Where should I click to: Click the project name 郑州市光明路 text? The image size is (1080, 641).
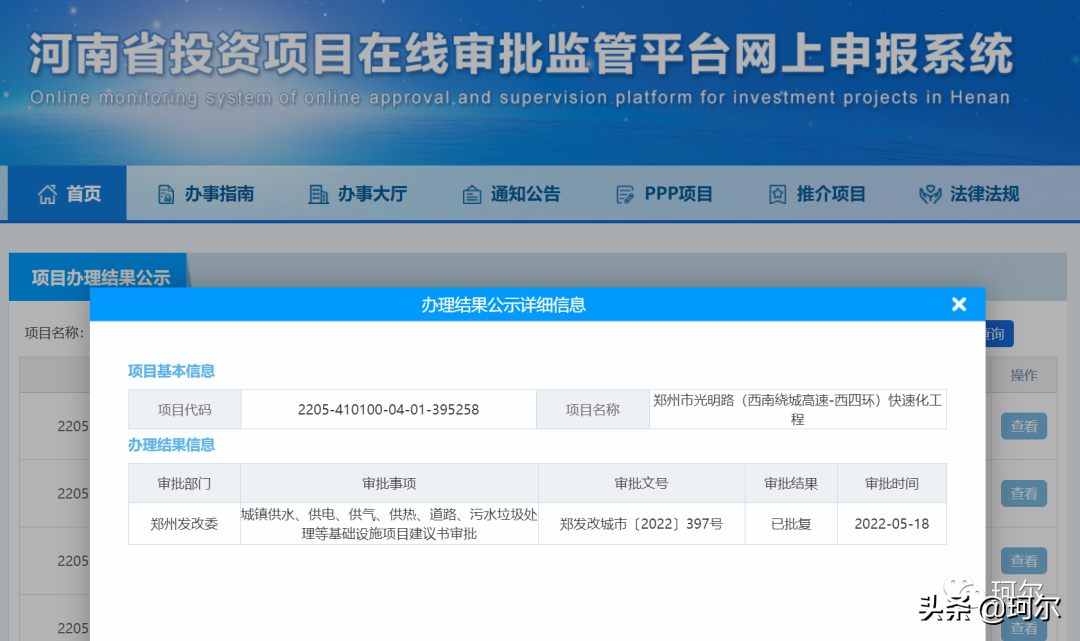[798, 409]
